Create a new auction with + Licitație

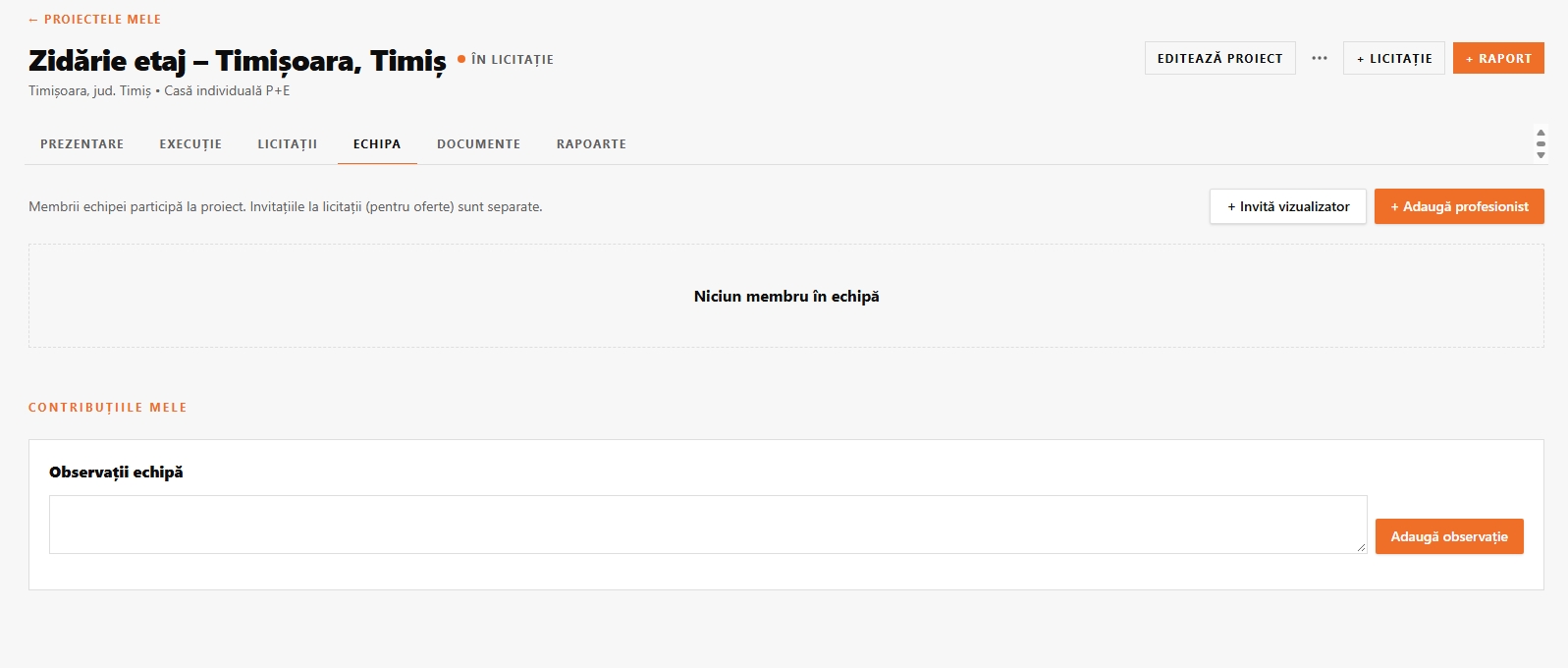[x=1394, y=58]
